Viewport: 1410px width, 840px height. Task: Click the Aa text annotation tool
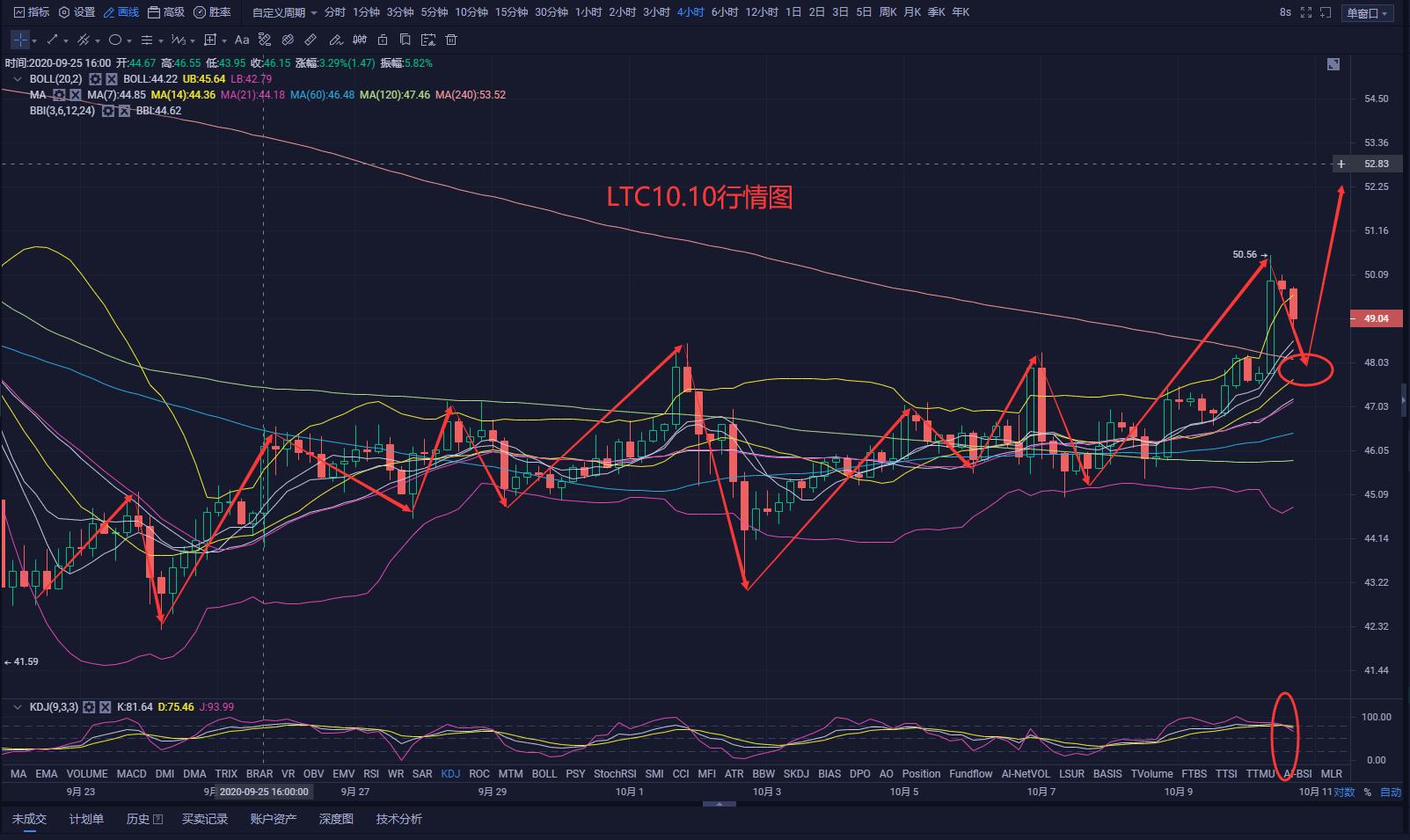pyautogui.click(x=242, y=40)
